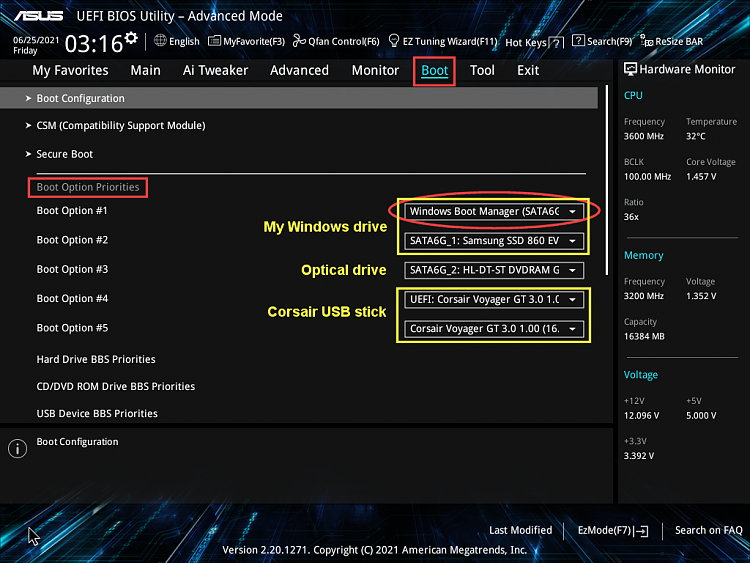The height and width of the screenshot is (563, 750).
Task: Click memory Voltage value 1.352 V
Action: point(701,296)
